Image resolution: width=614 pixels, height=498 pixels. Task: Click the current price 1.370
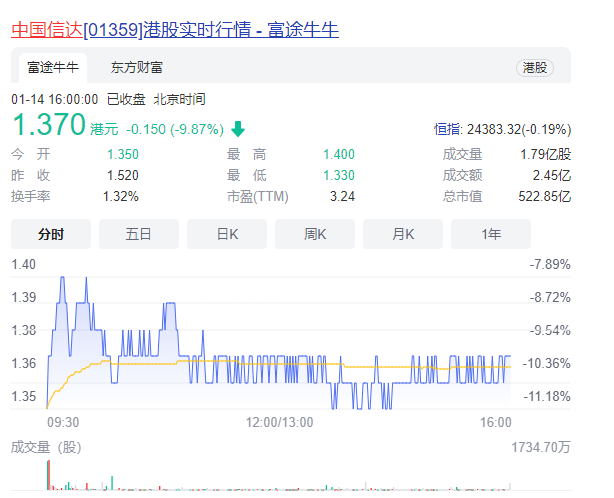(49, 124)
